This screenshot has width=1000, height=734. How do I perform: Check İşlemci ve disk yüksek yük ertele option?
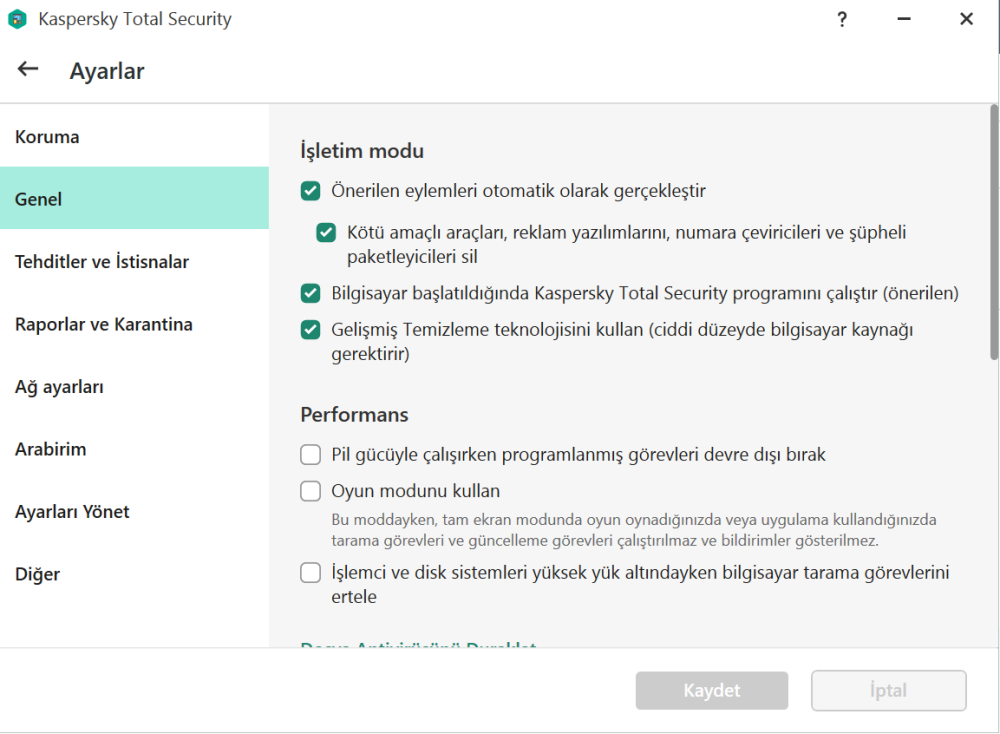(311, 573)
